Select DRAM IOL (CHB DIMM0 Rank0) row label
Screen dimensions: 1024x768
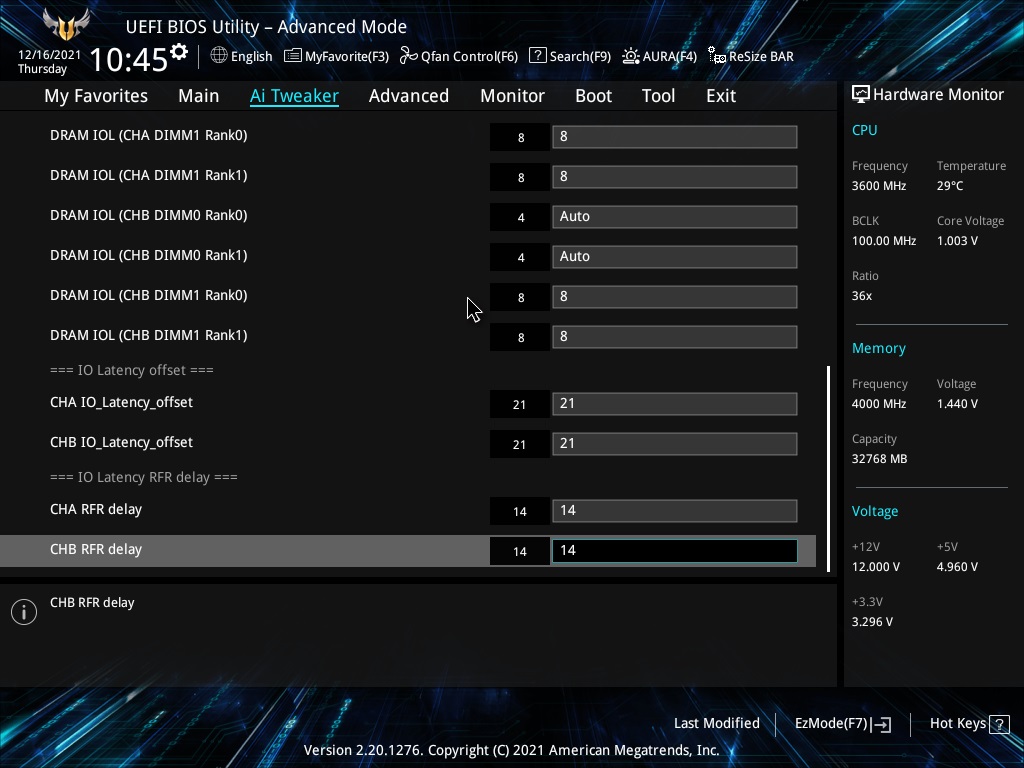tap(148, 215)
